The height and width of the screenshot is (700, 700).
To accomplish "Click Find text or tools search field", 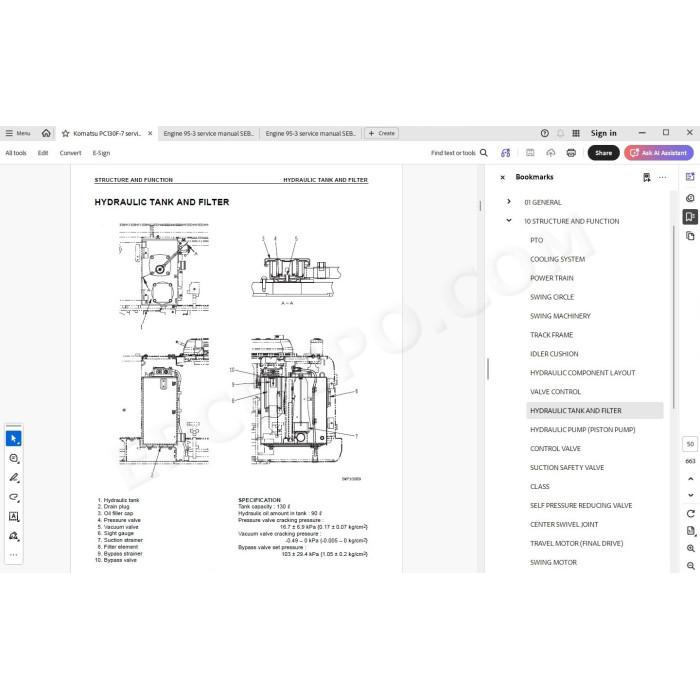I will 459,153.
